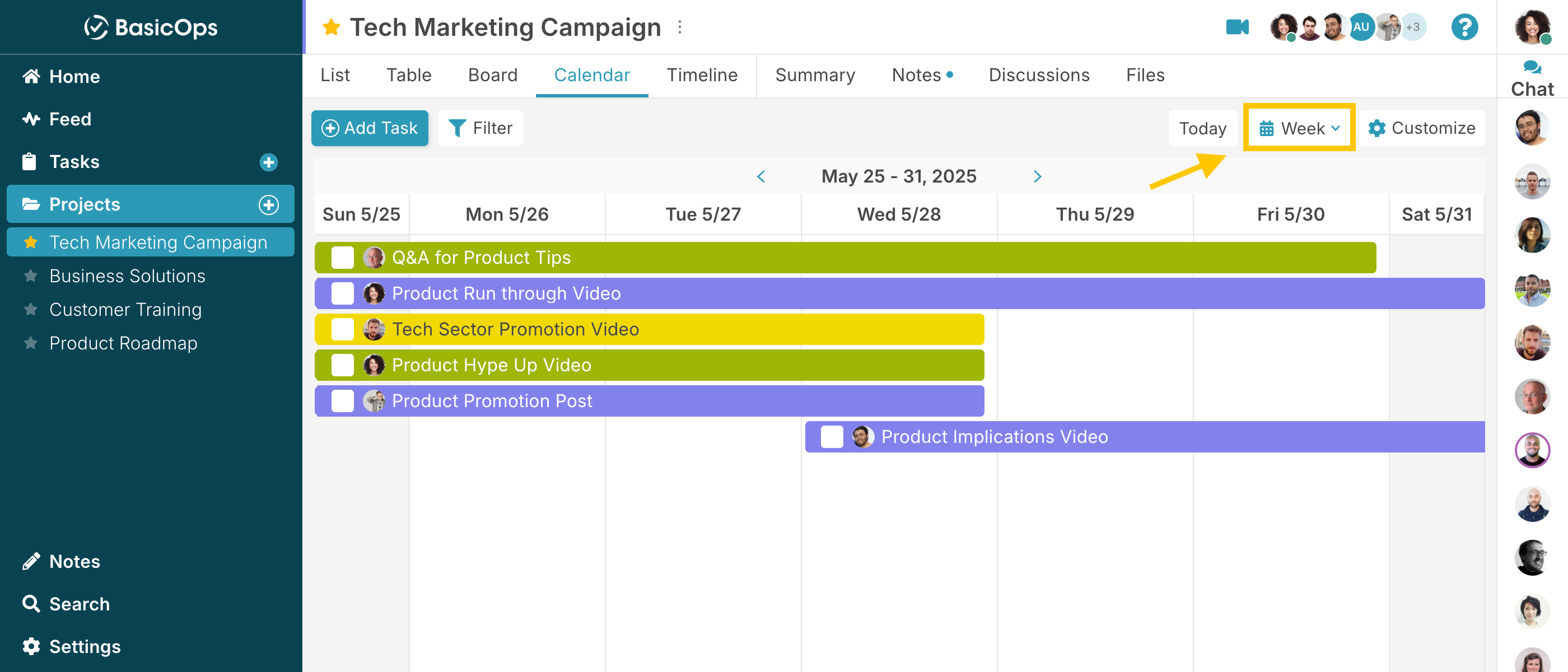Open the help question mark icon
The width and height of the screenshot is (1568, 672).
click(x=1464, y=27)
